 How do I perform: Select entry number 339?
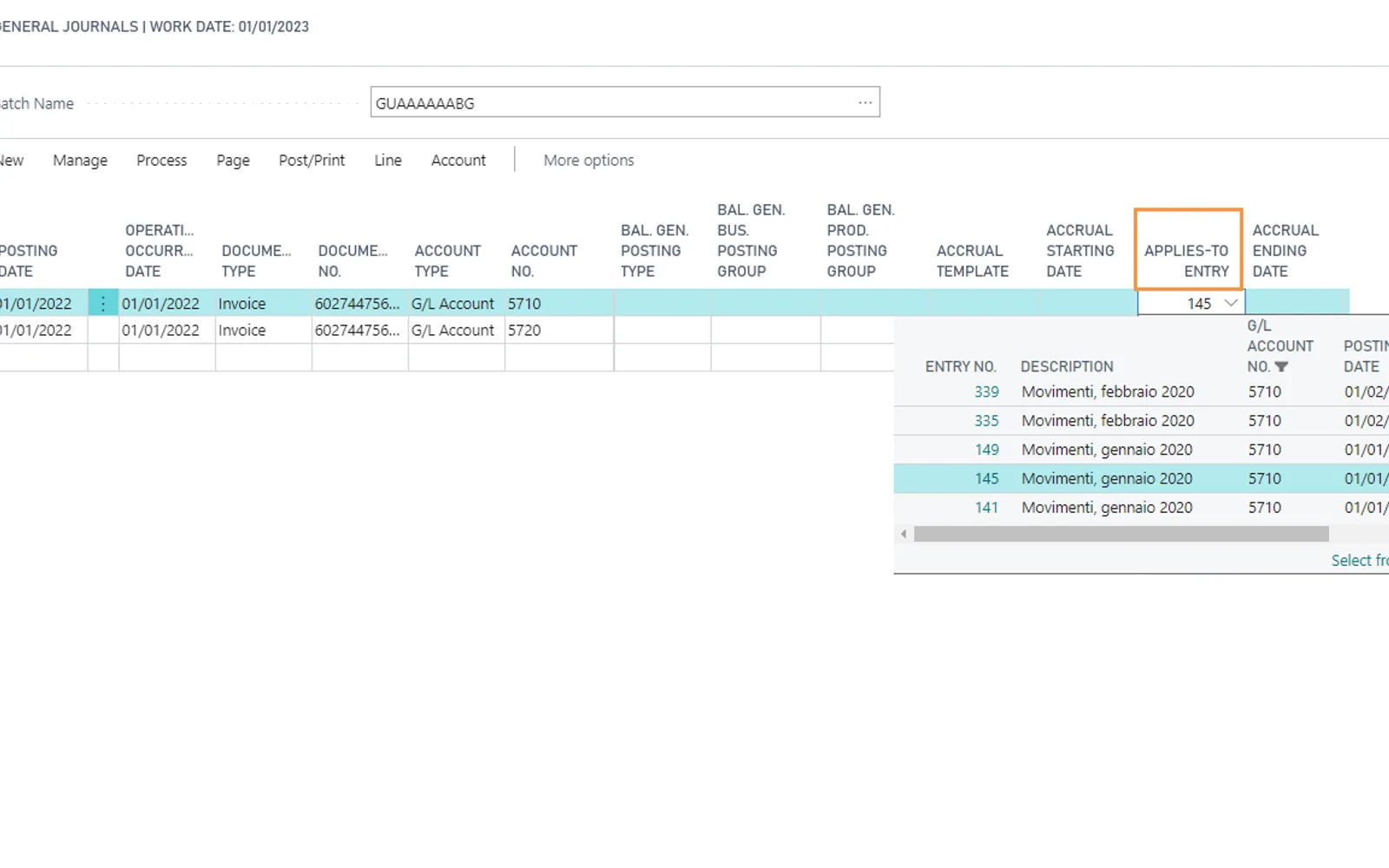tap(986, 392)
